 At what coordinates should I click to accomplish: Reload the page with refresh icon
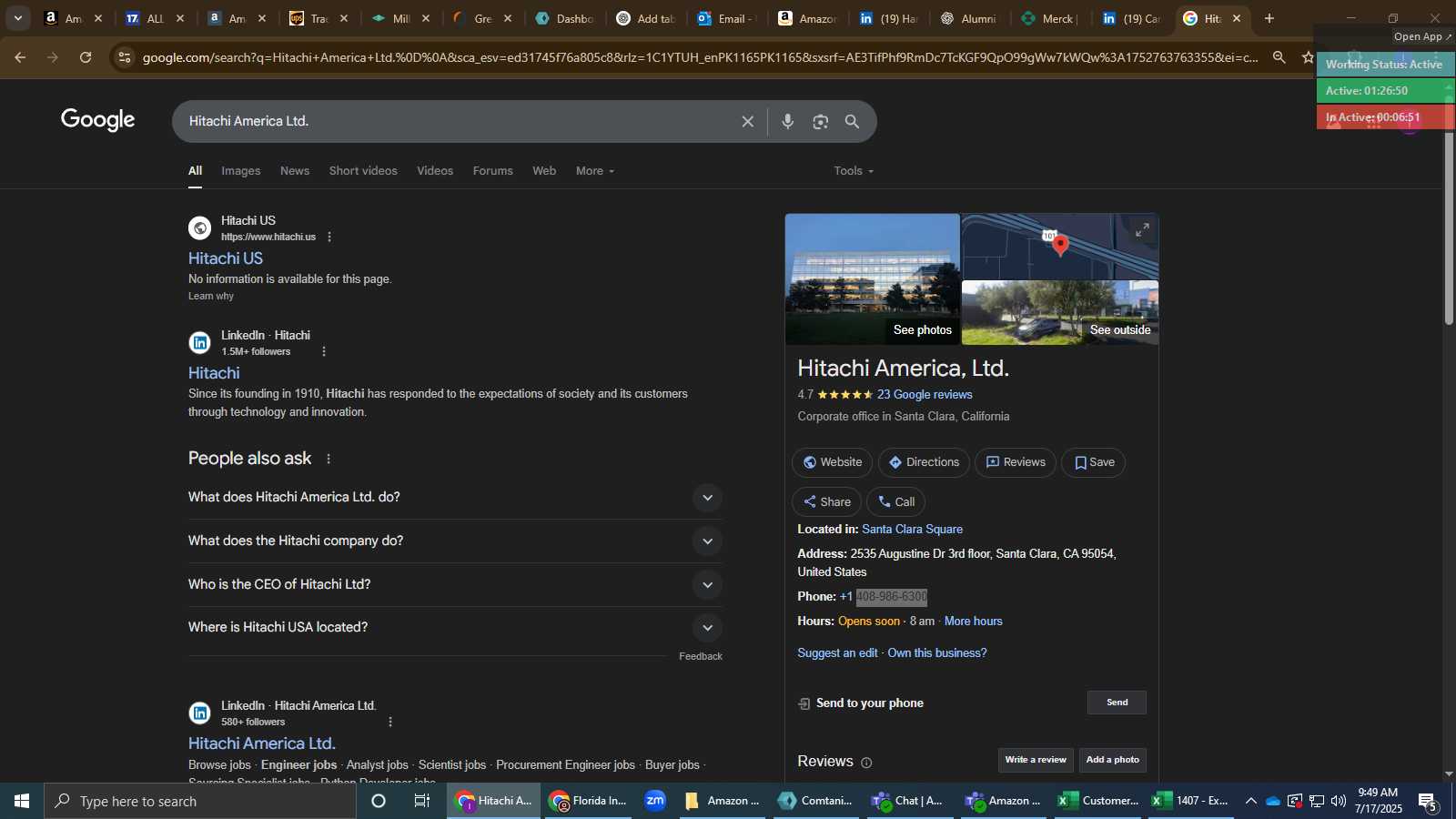(x=86, y=57)
